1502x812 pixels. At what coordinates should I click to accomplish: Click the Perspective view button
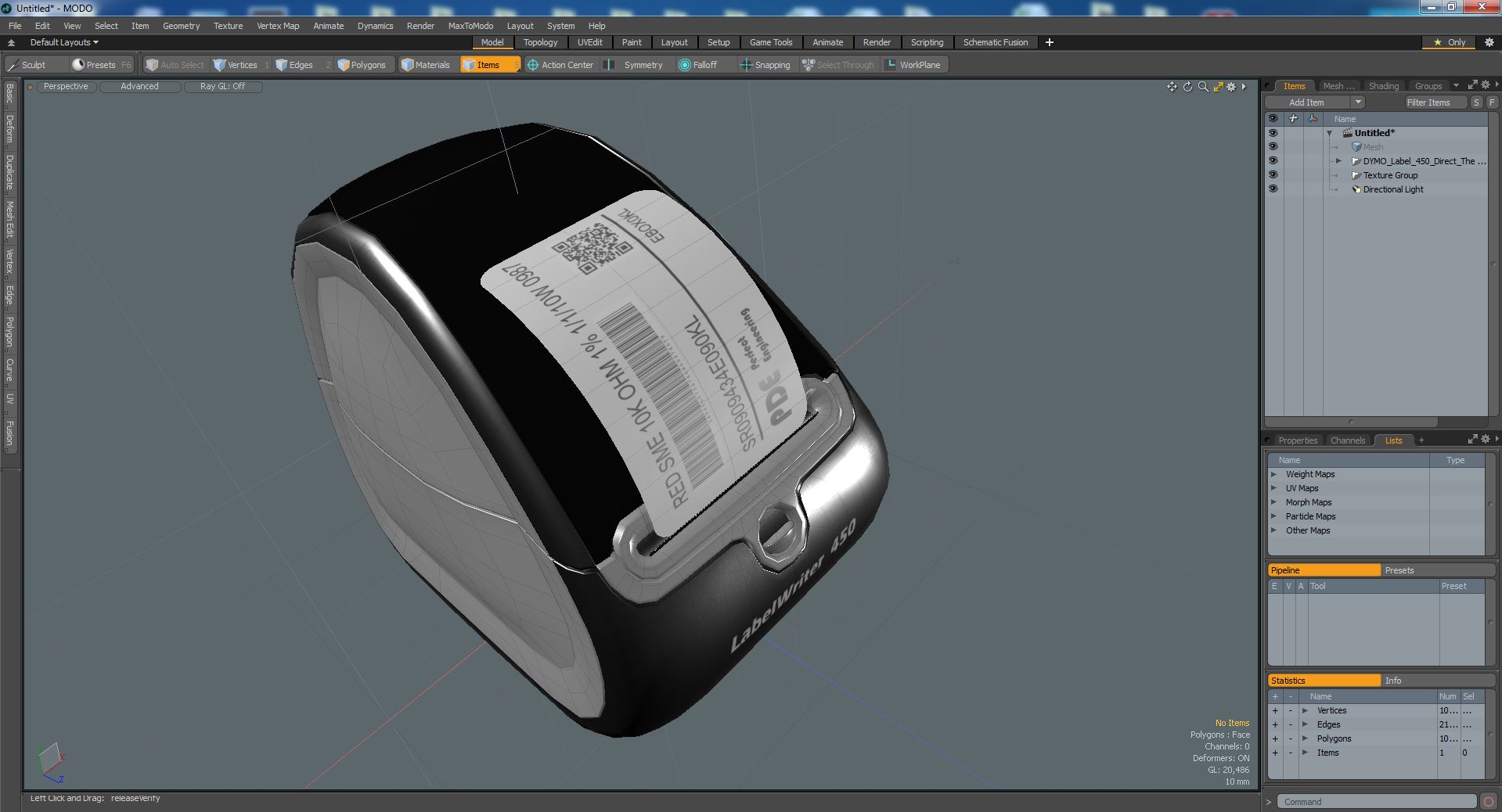66,87
